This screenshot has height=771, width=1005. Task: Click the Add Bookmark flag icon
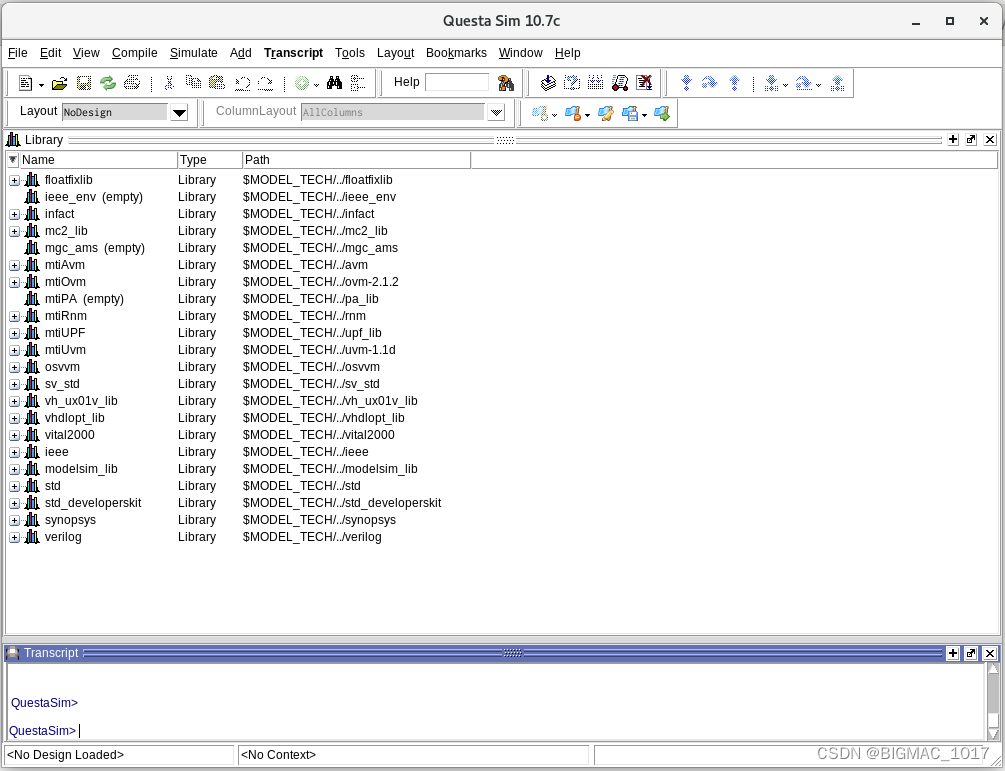point(540,114)
